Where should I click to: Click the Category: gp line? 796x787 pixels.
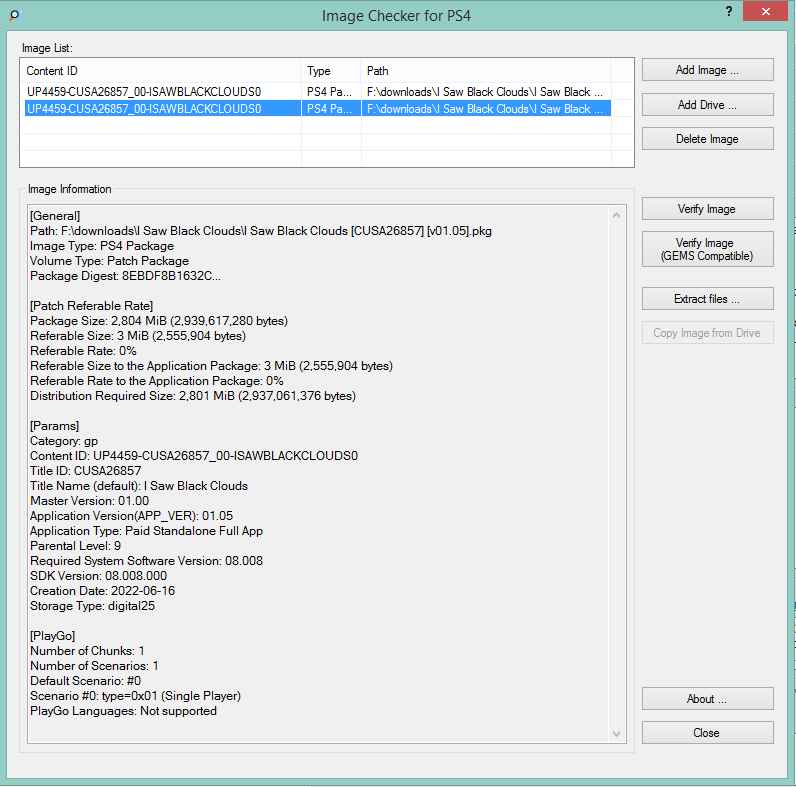click(x=64, y=441)
